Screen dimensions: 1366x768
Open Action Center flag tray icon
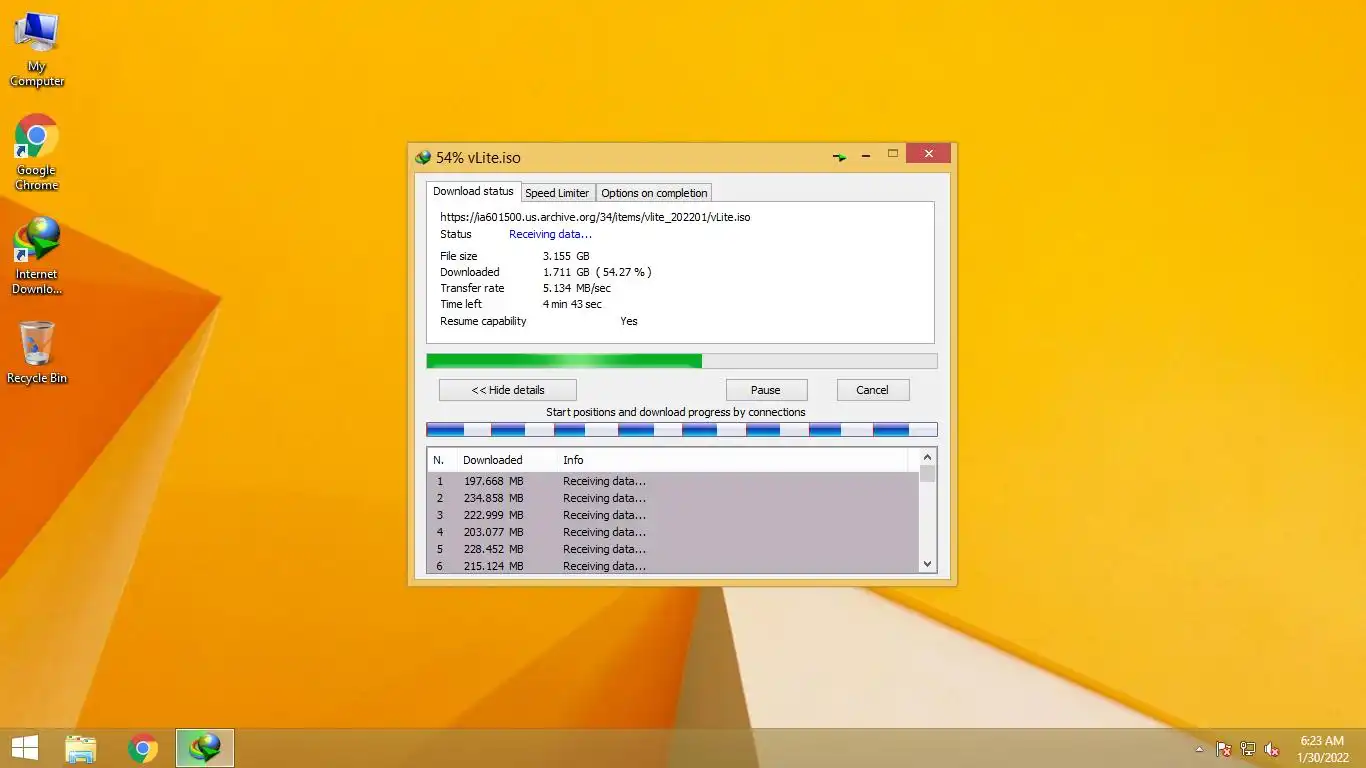(x=1223, y=749)
